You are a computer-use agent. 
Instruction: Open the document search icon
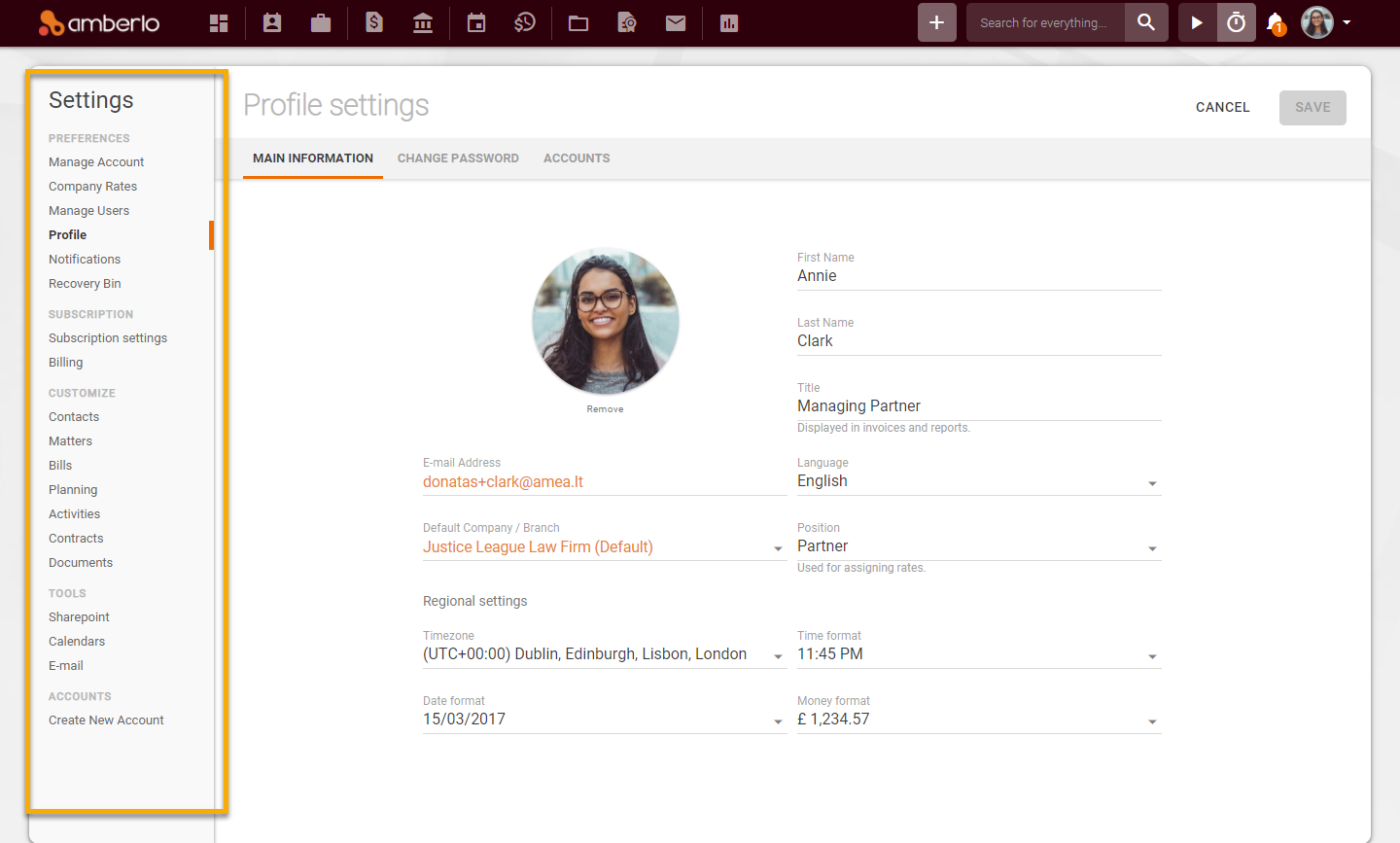(627, 22)
